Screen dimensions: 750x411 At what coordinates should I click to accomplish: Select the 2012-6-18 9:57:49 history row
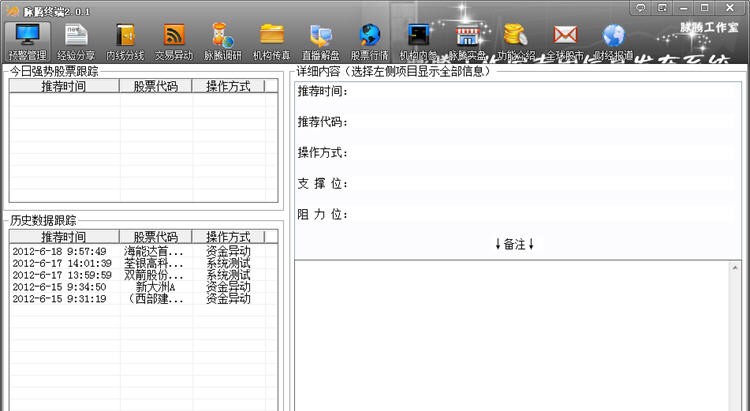click(59, 251)
